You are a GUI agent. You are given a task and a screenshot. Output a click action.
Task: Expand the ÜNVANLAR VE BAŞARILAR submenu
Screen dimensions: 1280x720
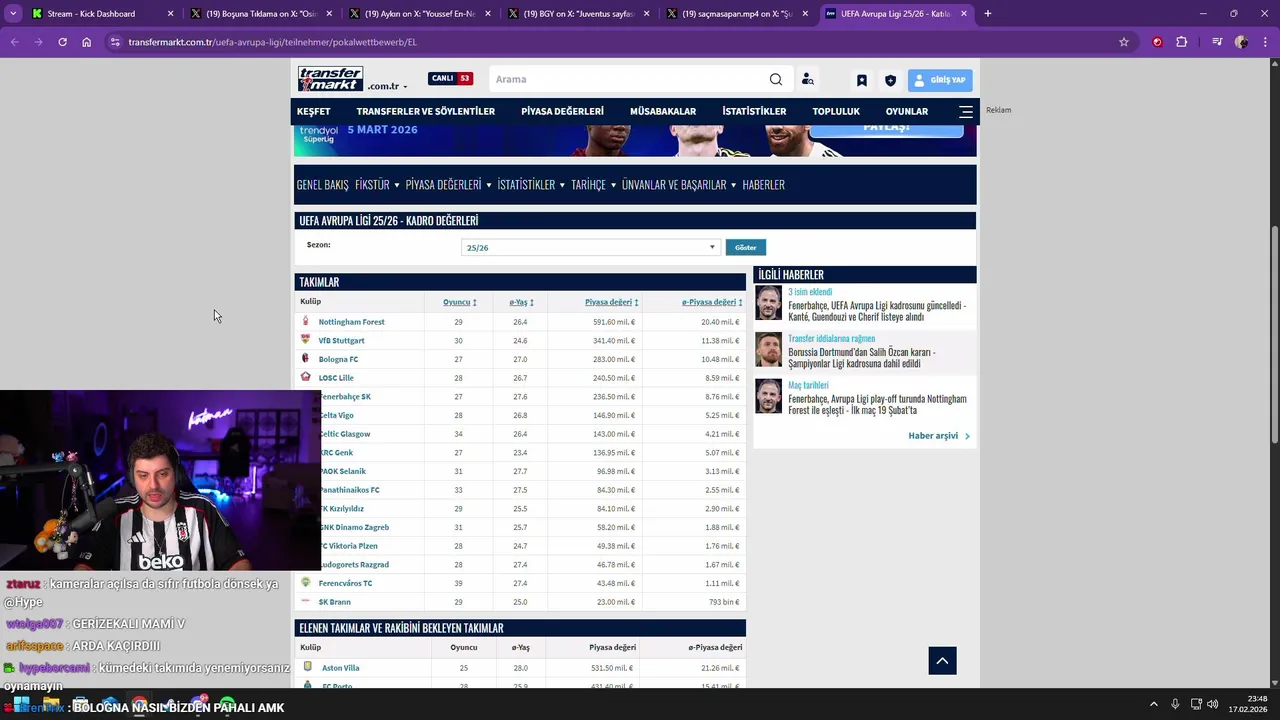(x=733, y=185)
